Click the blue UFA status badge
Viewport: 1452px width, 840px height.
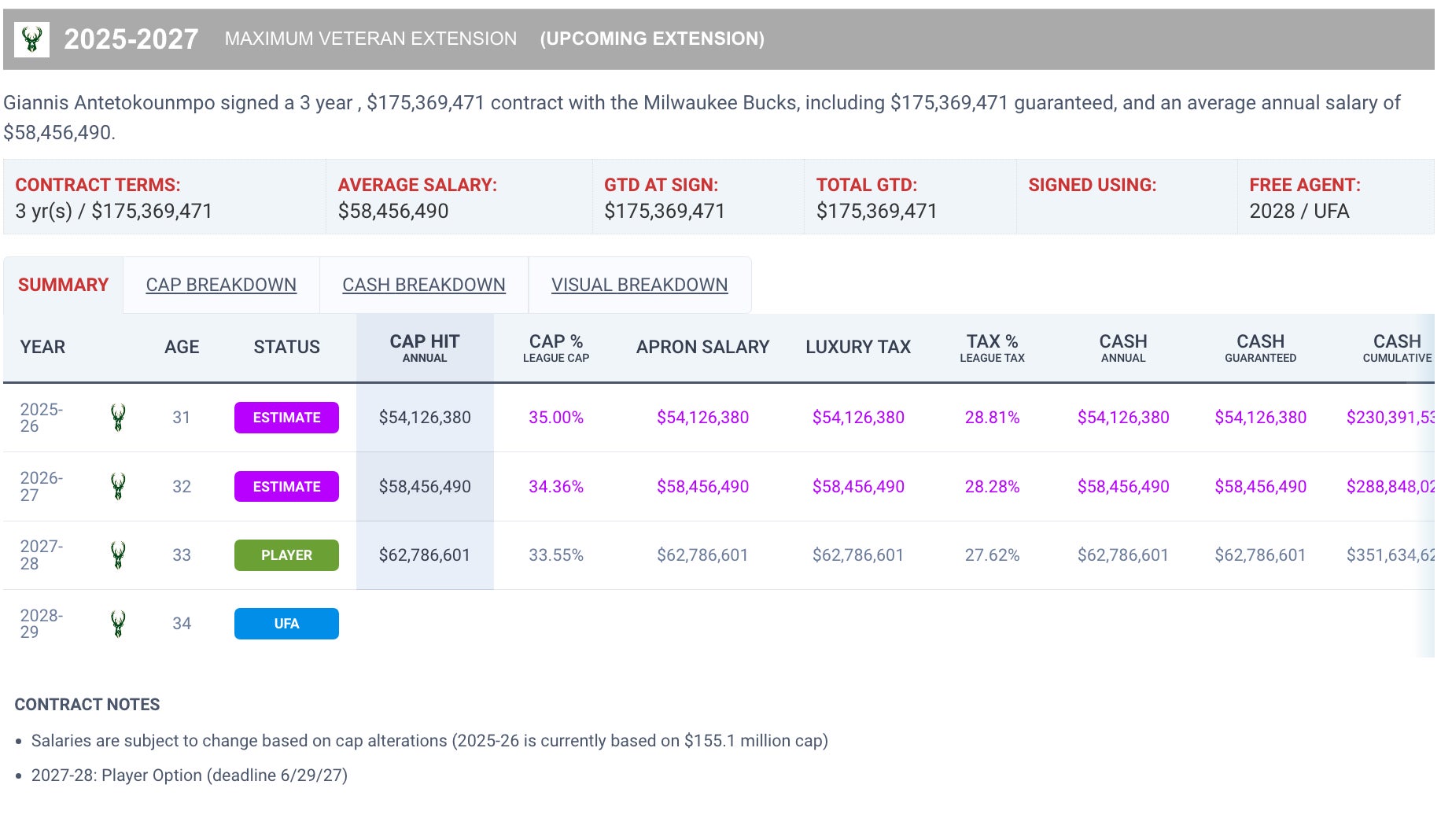click(x=286, y=624)
